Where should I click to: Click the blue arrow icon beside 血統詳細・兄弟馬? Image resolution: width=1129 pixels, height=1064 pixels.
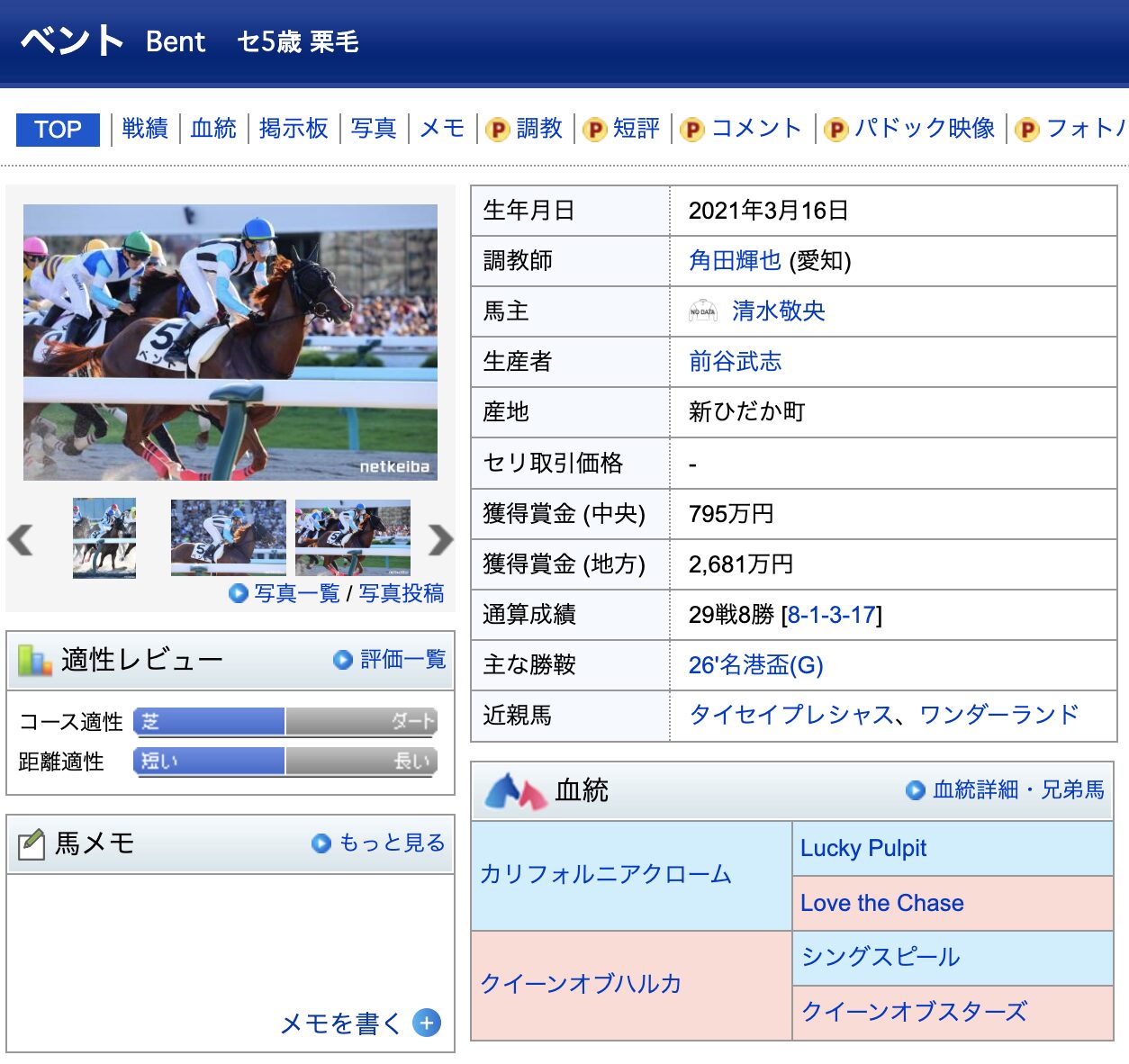pyautogui.click(x=916, y=790)
